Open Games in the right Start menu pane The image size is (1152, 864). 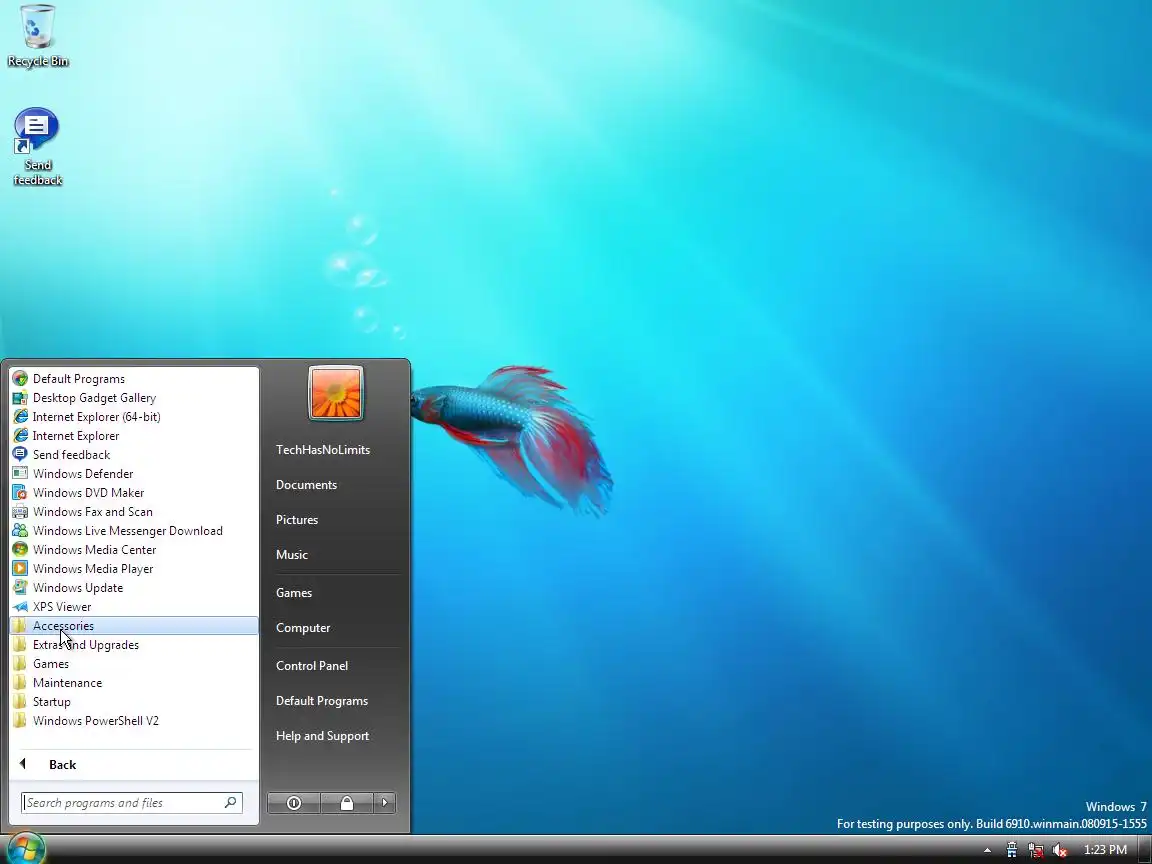[294, 593]
